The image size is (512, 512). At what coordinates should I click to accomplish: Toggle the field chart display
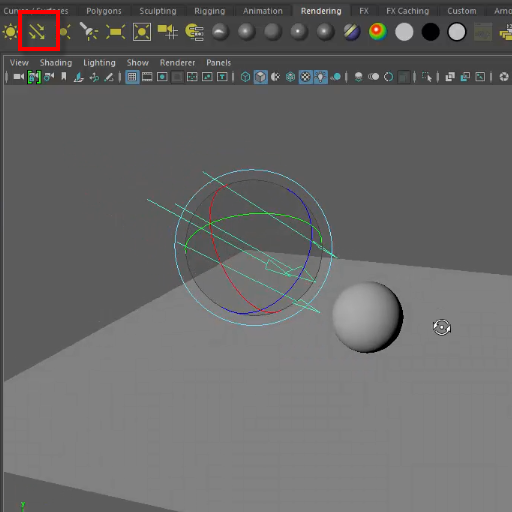tap(192, 77)
